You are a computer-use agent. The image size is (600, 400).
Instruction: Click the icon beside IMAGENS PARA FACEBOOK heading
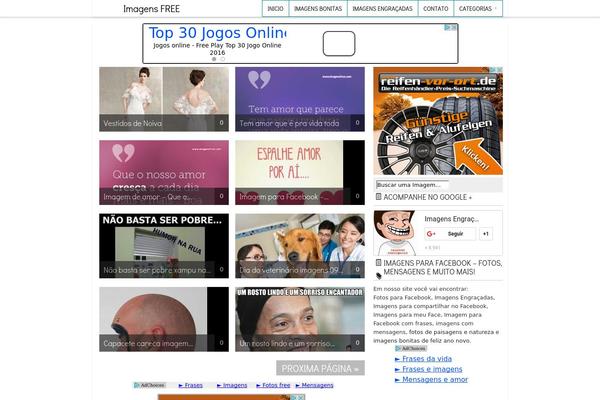click(x=378, y=263)
